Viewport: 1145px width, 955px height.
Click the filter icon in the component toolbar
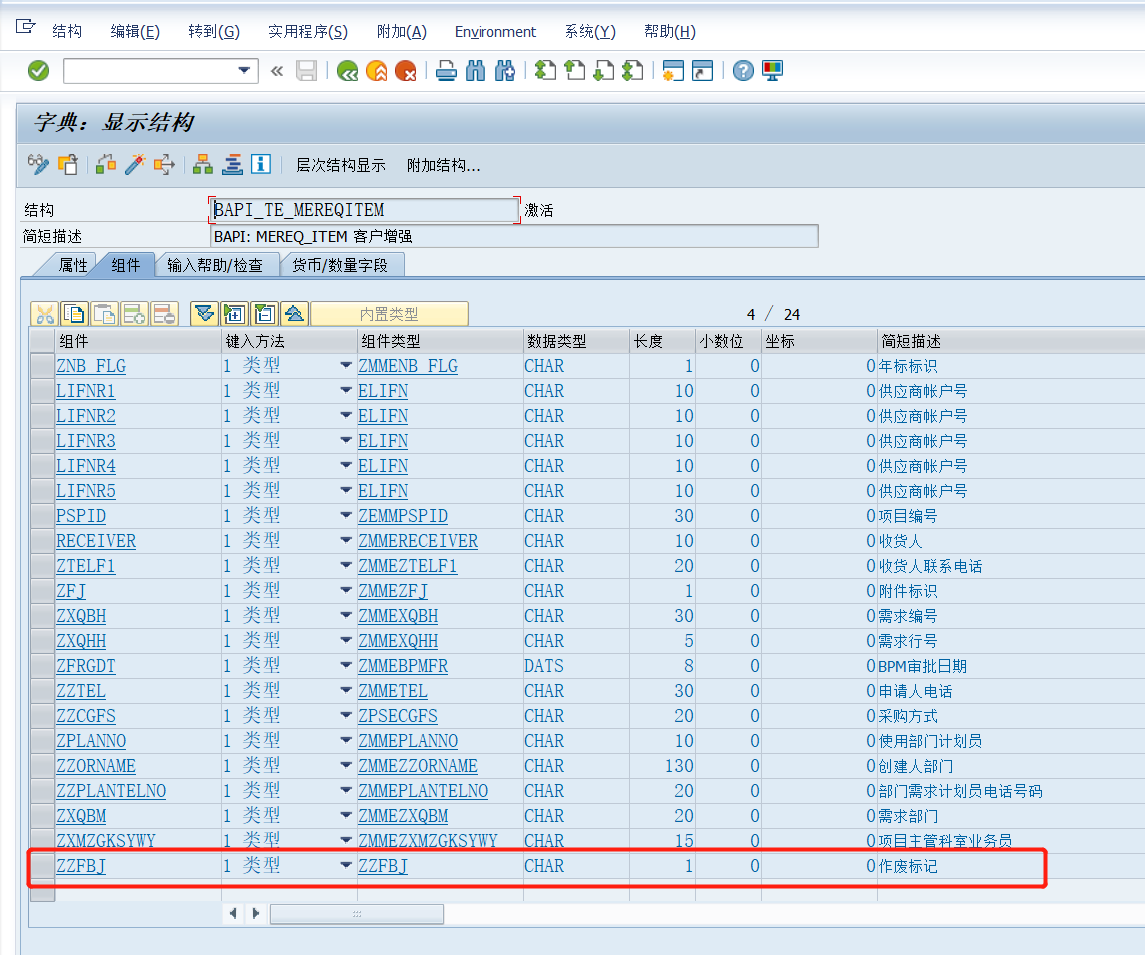204,313
